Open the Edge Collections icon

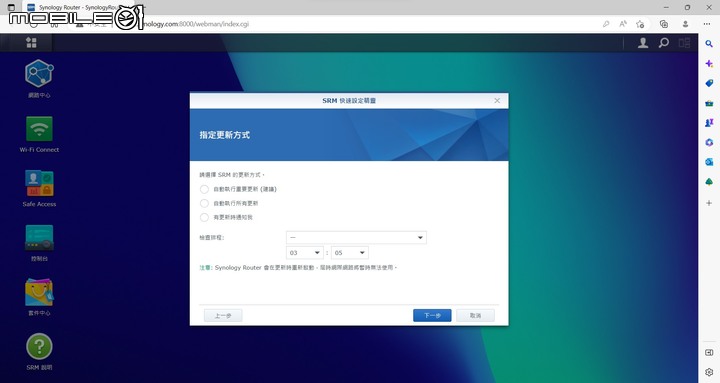coord(664,24)
